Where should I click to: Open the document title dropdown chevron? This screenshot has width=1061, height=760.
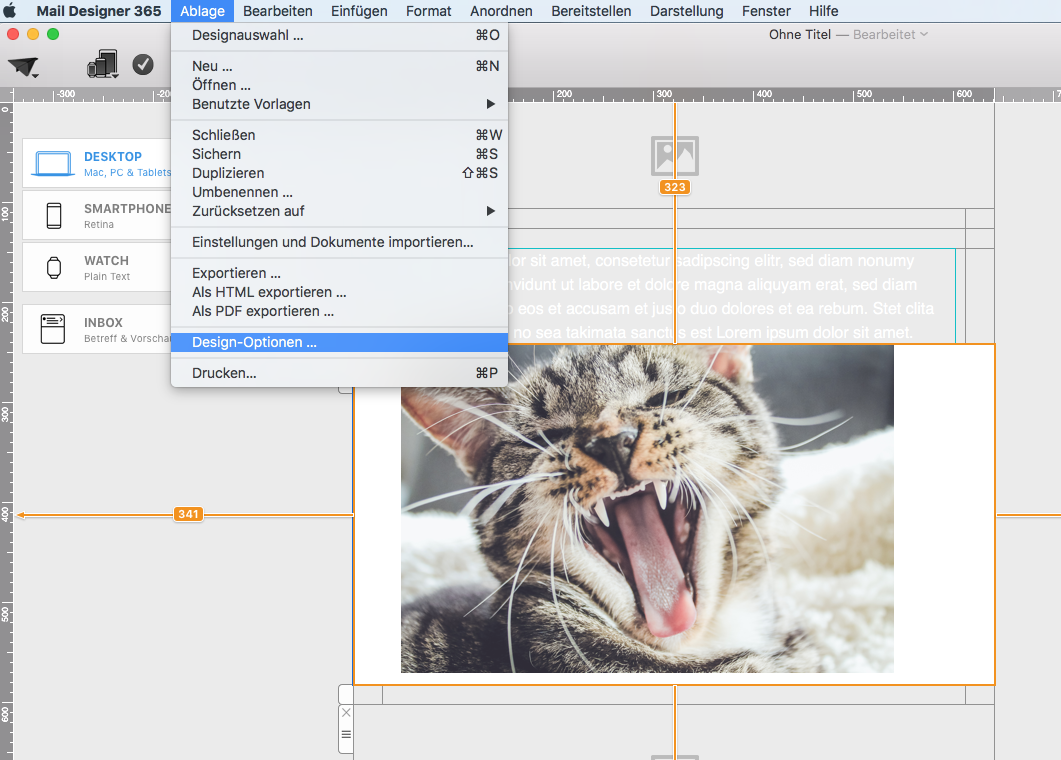pos(924,35)
